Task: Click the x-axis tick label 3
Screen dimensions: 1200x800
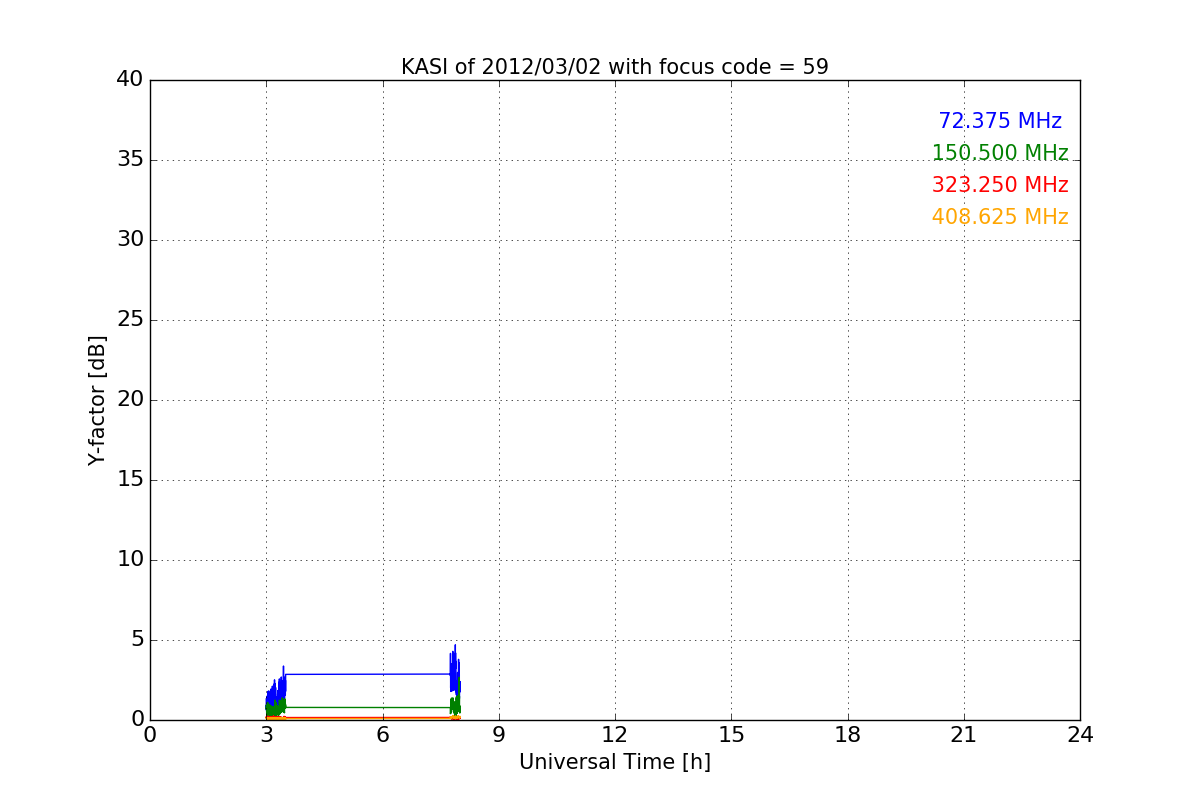Action: tap(266, 734)
